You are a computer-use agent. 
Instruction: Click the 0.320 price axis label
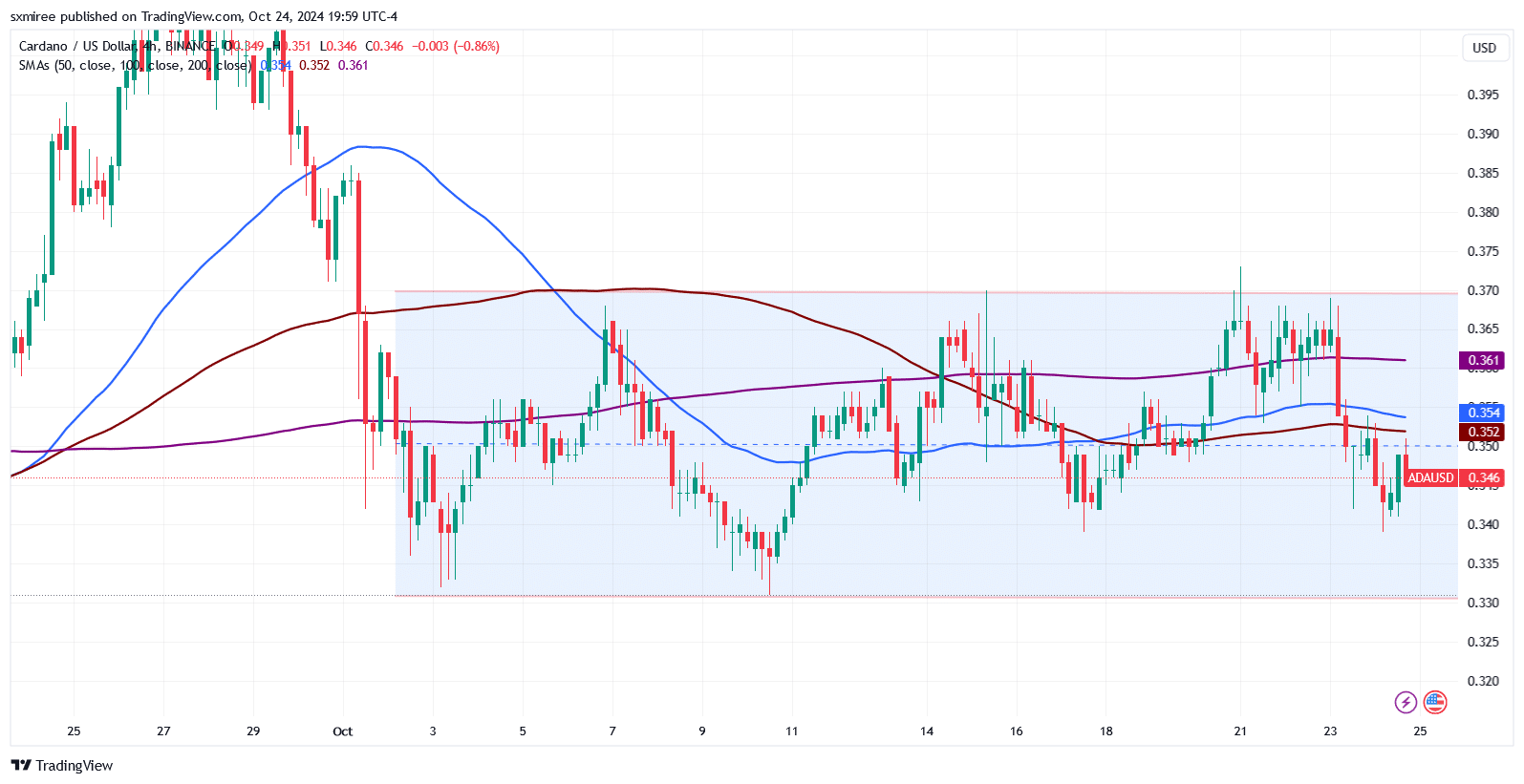click(x=1483, y=681)
